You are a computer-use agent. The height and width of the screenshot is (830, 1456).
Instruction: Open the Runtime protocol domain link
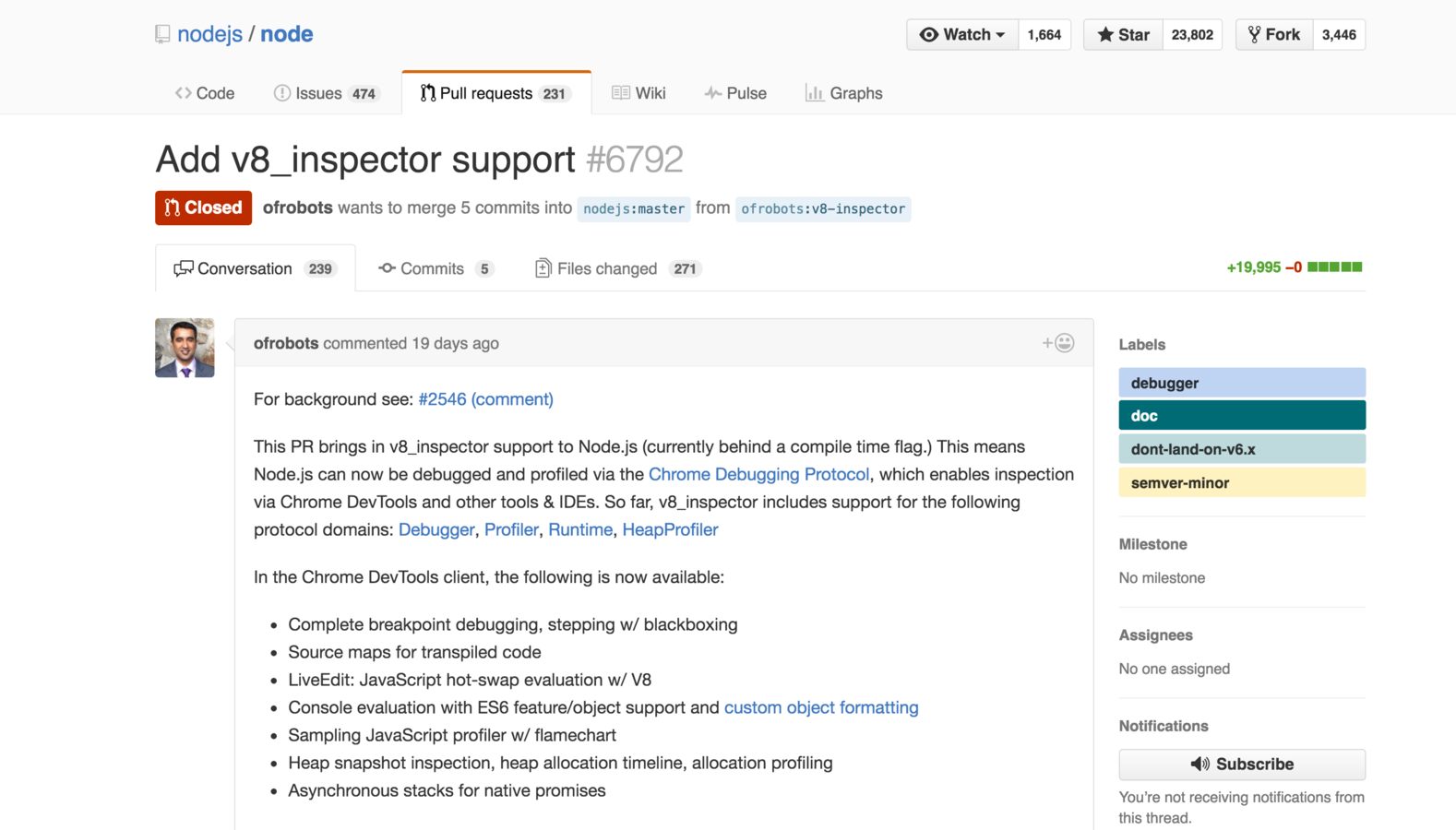(580, 529)
